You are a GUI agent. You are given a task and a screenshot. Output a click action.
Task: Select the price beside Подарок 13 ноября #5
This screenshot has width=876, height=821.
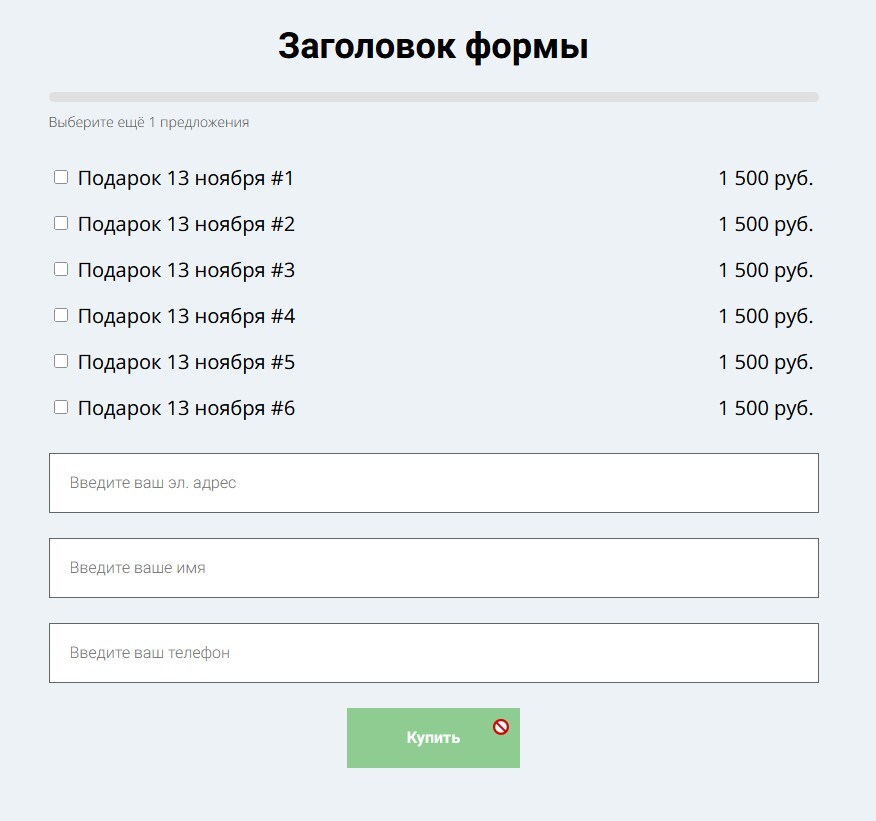(765, 363)
